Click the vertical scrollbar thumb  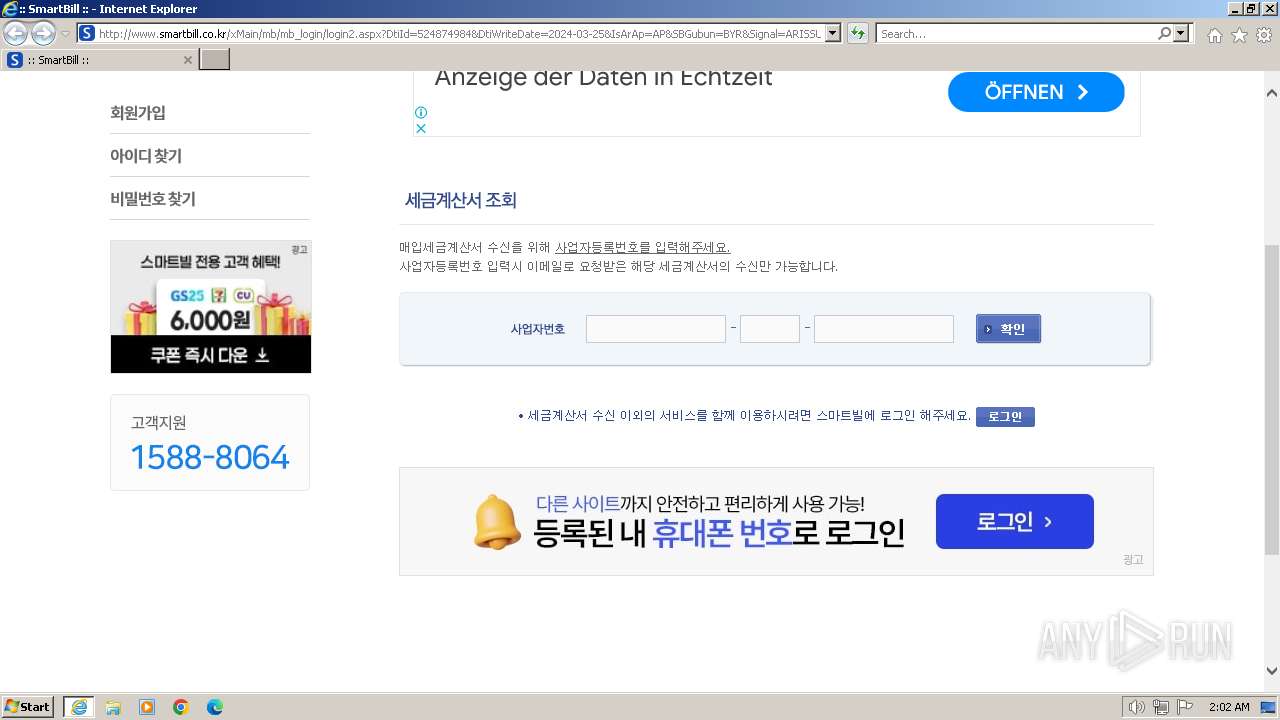[x=1272, y=400]
